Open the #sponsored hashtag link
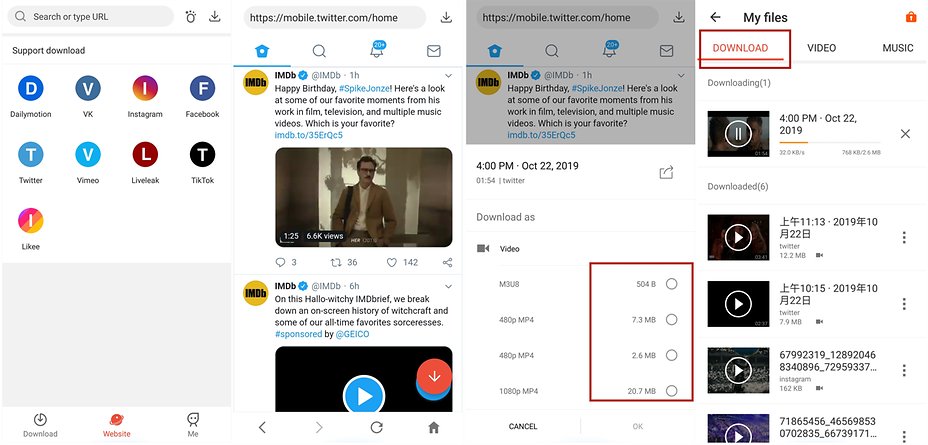This screenshot has width=928, height=445. tap(298, 334)
